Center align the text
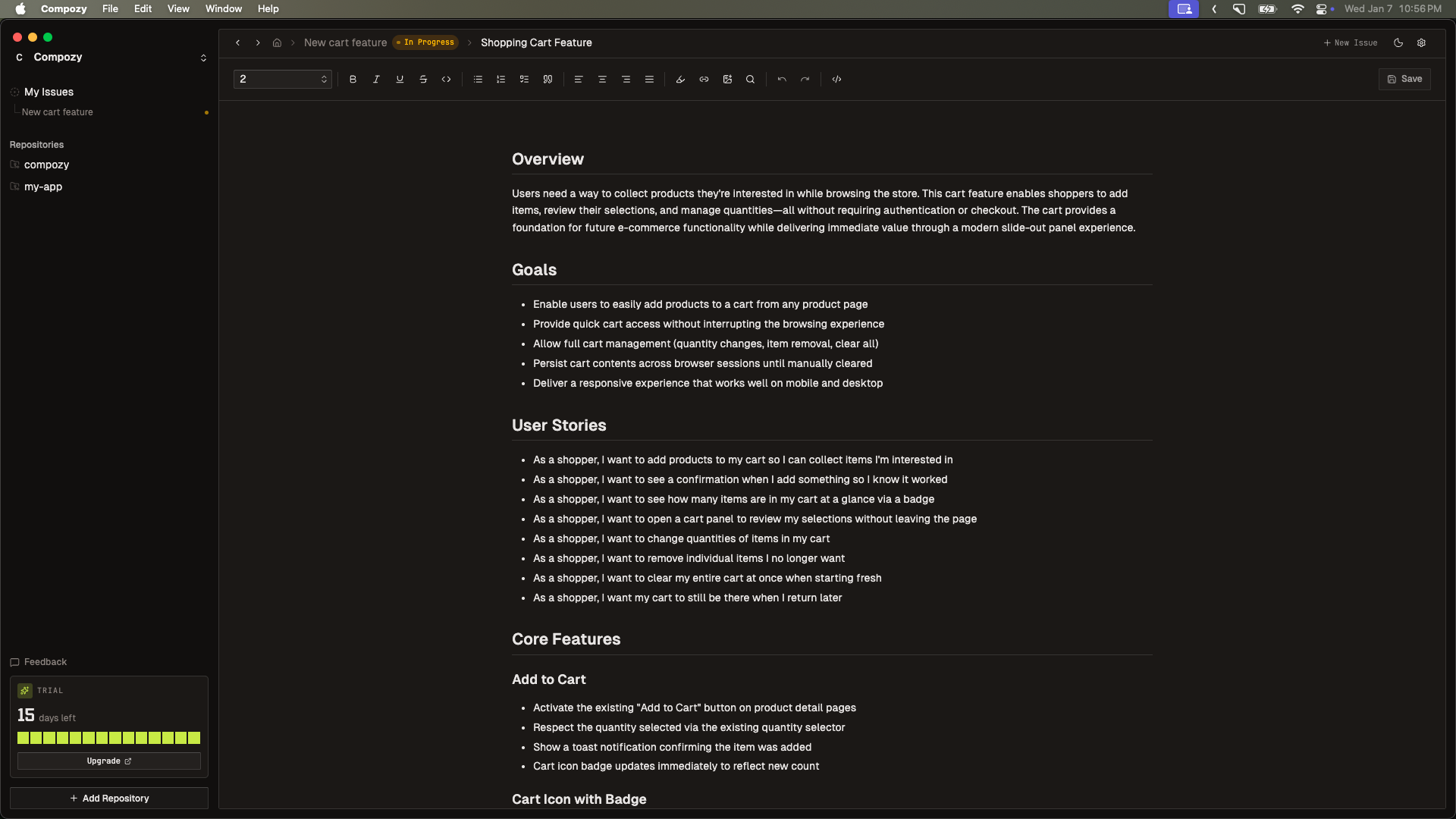This screenshot has width=1456, height=819. pos(602,79)
